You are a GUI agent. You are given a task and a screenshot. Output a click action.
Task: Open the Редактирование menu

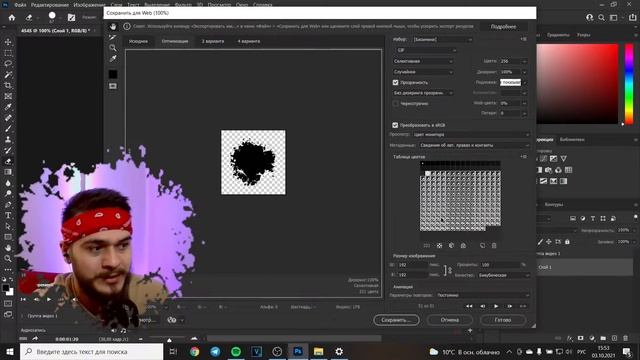(50, 5)
